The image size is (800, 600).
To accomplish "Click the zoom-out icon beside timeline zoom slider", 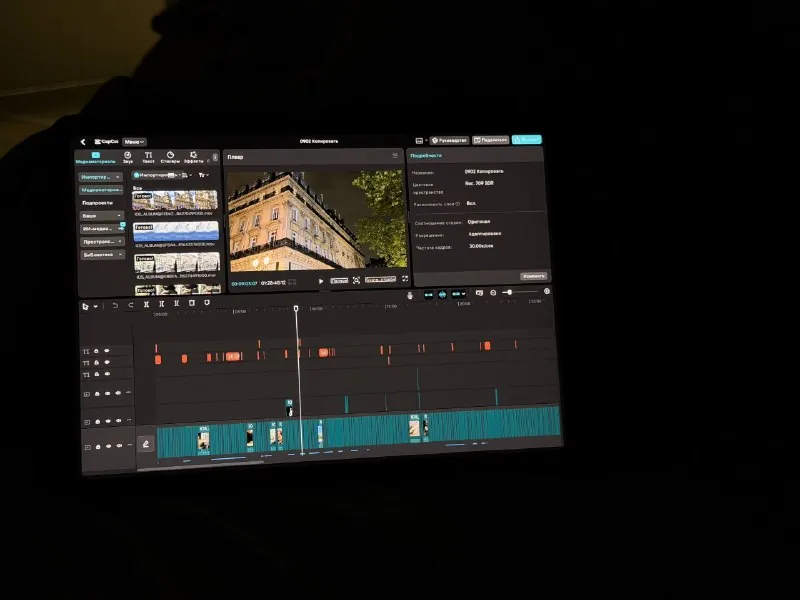I will [493, 293].
